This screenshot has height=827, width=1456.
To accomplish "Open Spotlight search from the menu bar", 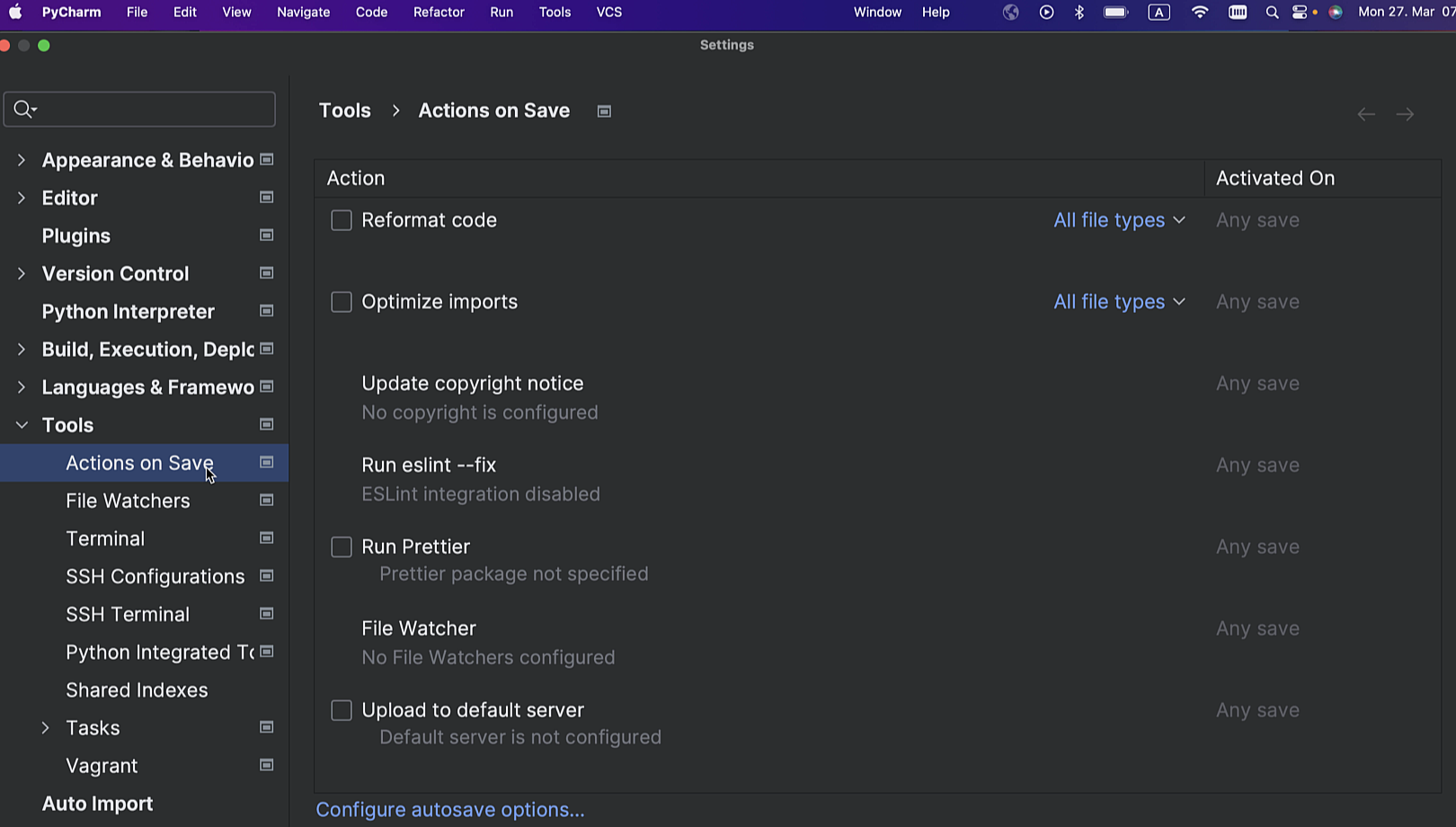I will point(1273,13).
